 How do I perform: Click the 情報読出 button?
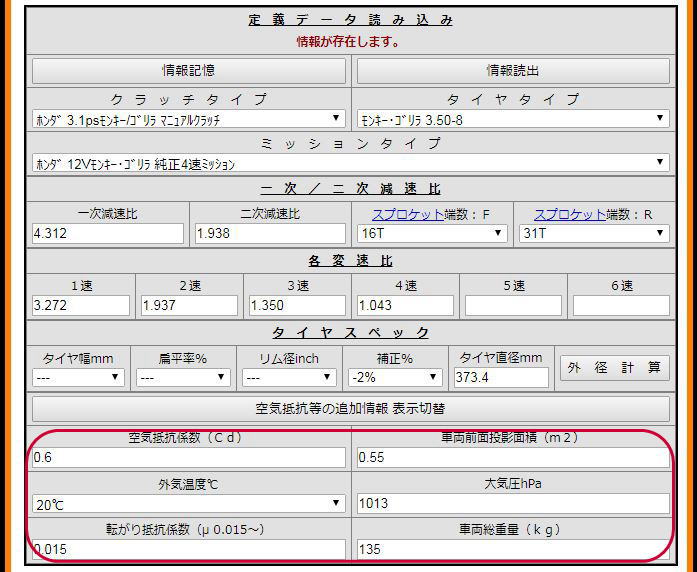[513, 71]
